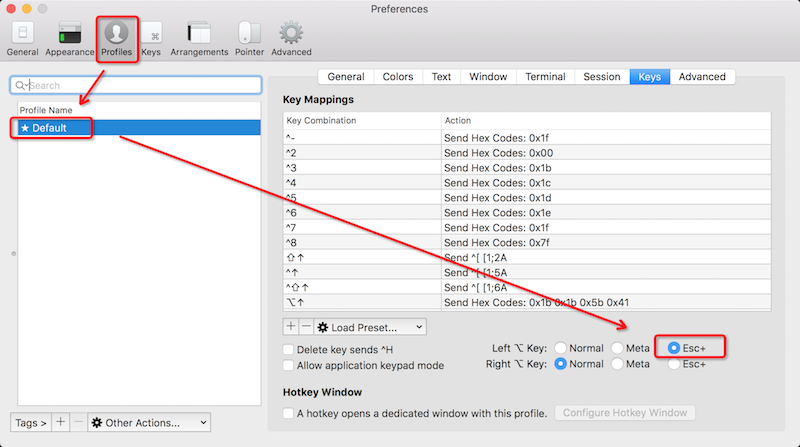Switch to the Text tab
This screenshot has height=447, width=800.
[441, 77]
